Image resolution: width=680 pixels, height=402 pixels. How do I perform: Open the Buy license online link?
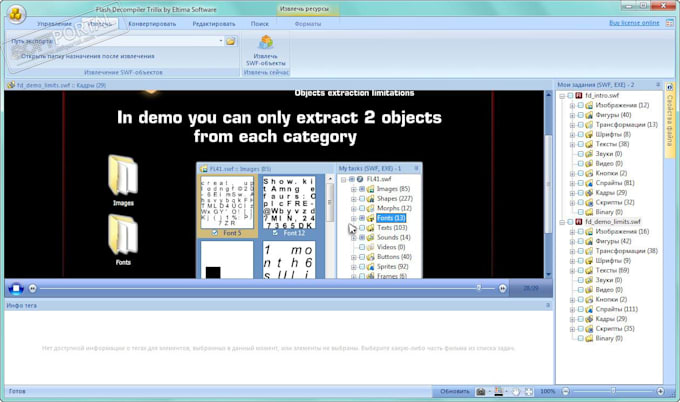pyautogui.click(x=634, y=23)
